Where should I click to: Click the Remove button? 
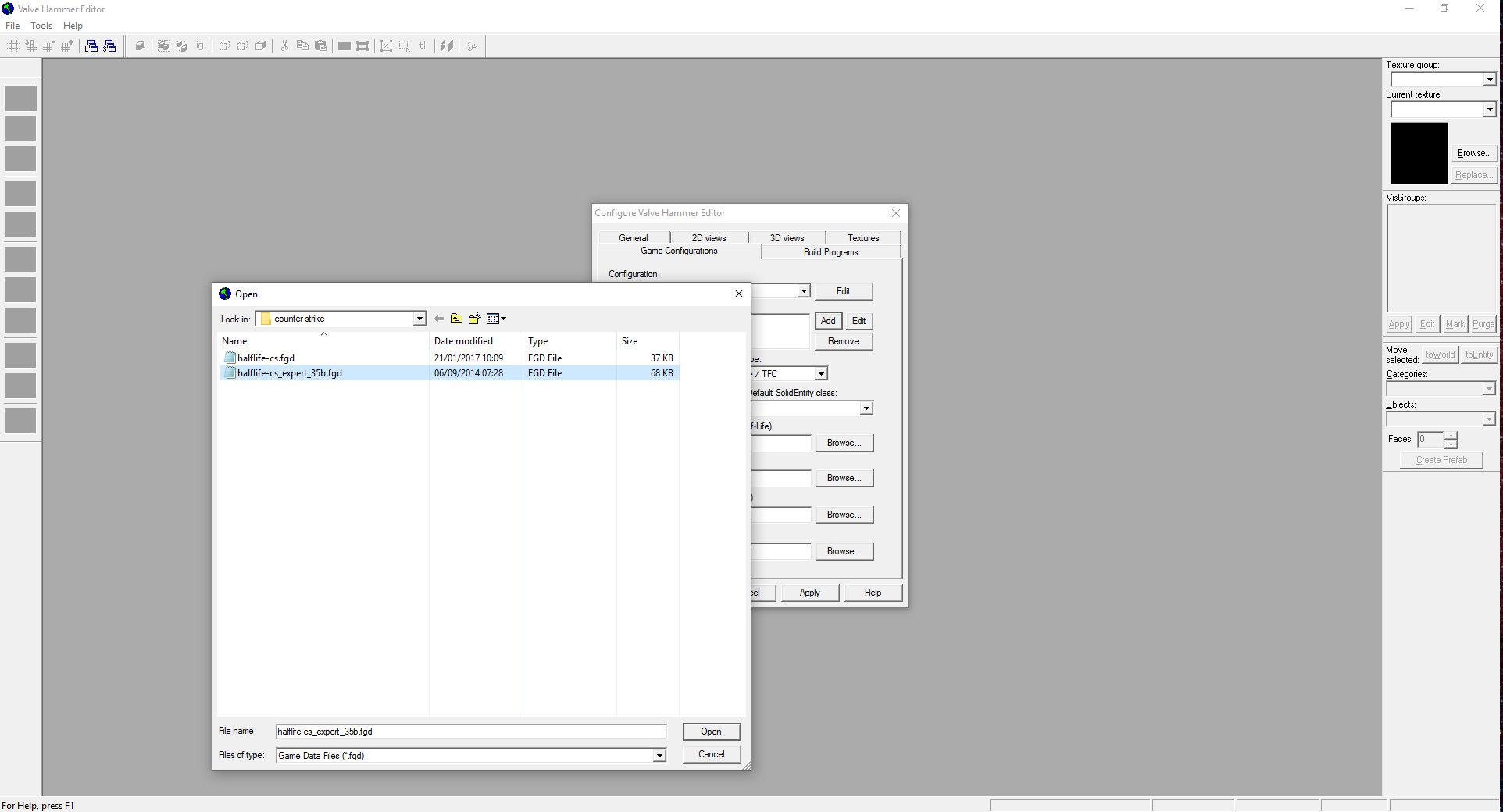tap(844, 341)
